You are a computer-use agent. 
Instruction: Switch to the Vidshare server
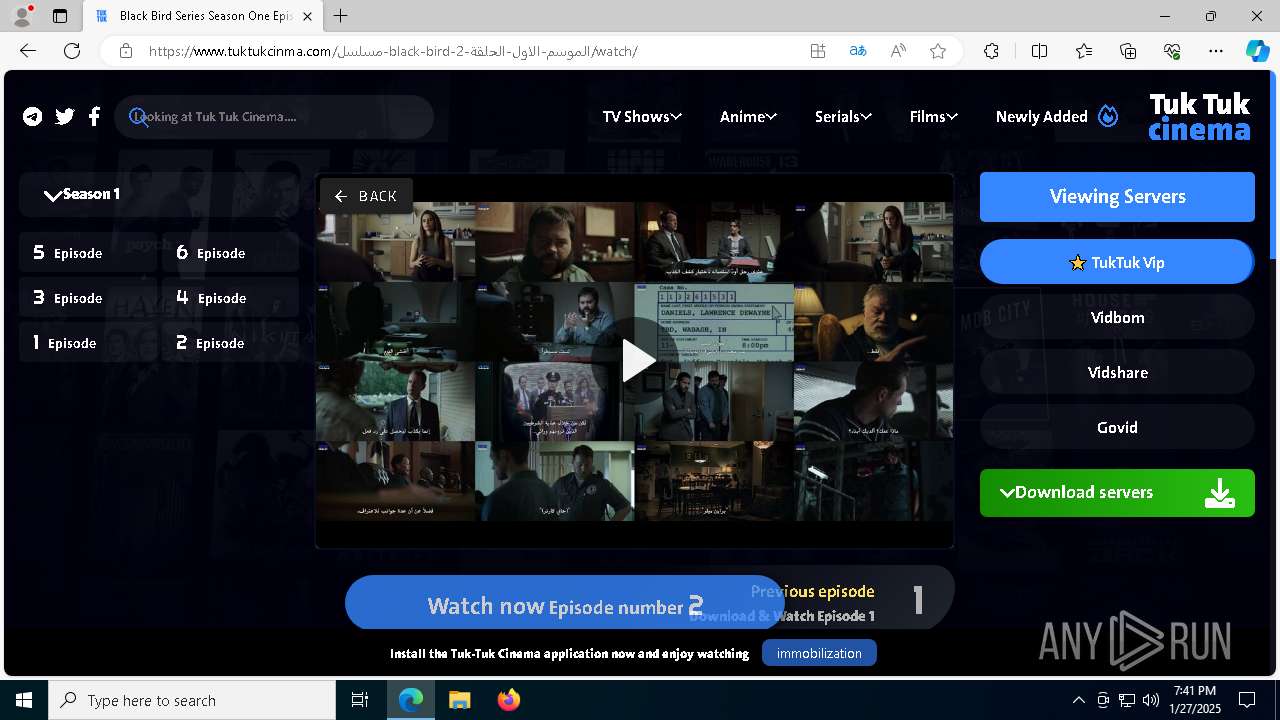point(1117,373)
